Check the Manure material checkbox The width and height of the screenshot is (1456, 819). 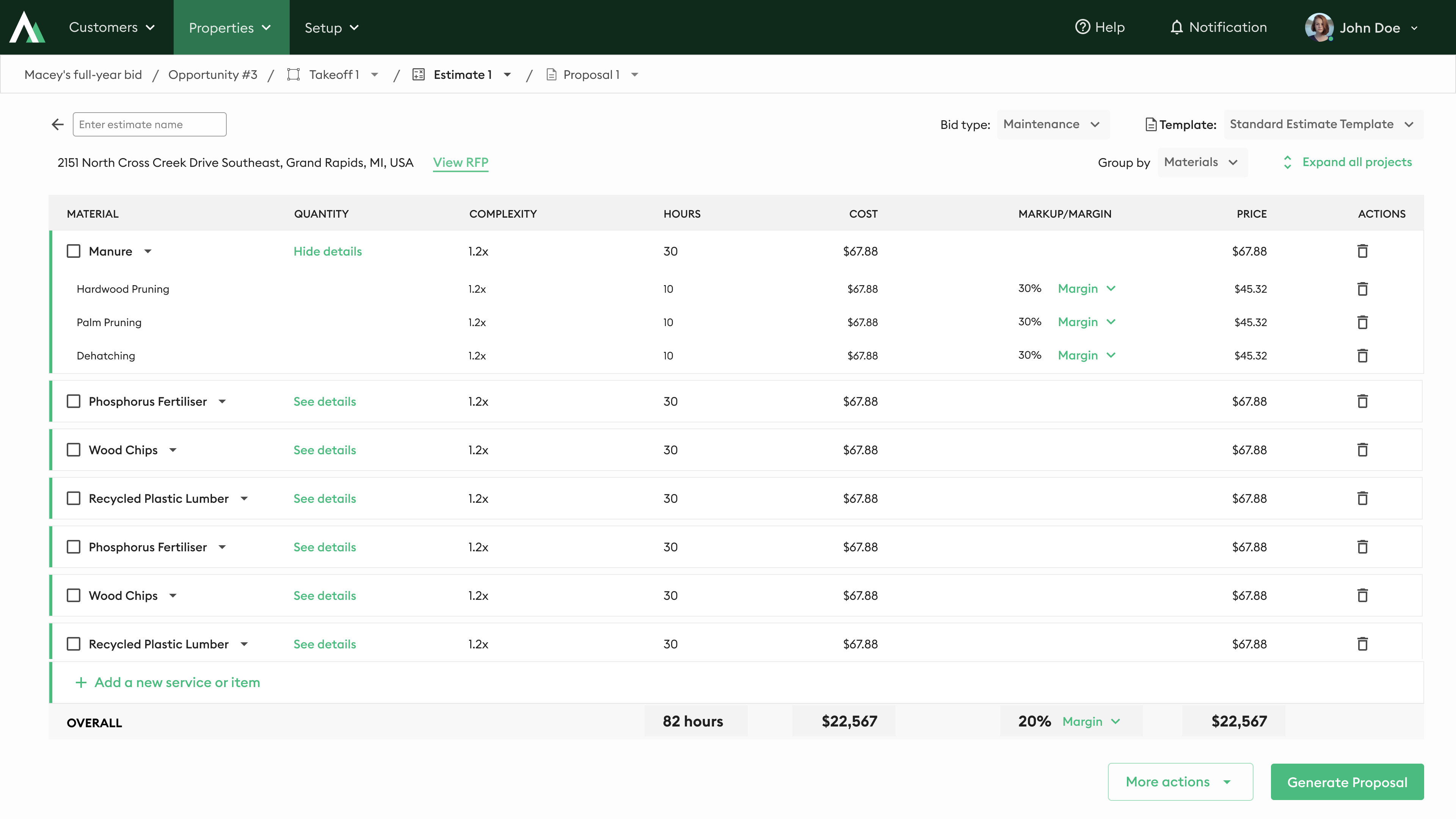(x=74, y=251)
